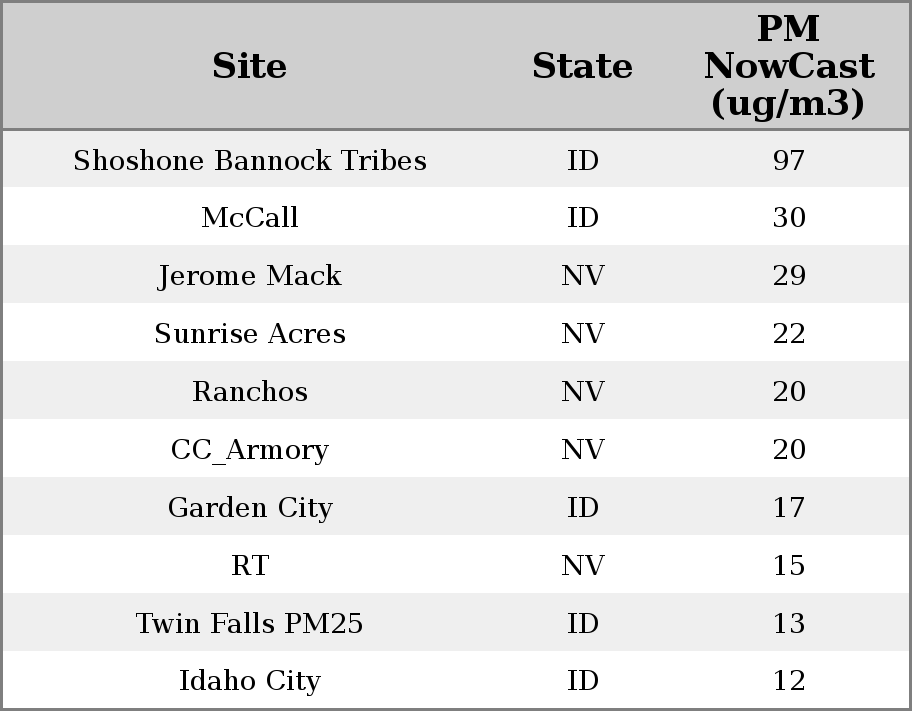Select the CC_Armory site cell
This screenshot has width=912, height=711.
[x=250, y=450]
